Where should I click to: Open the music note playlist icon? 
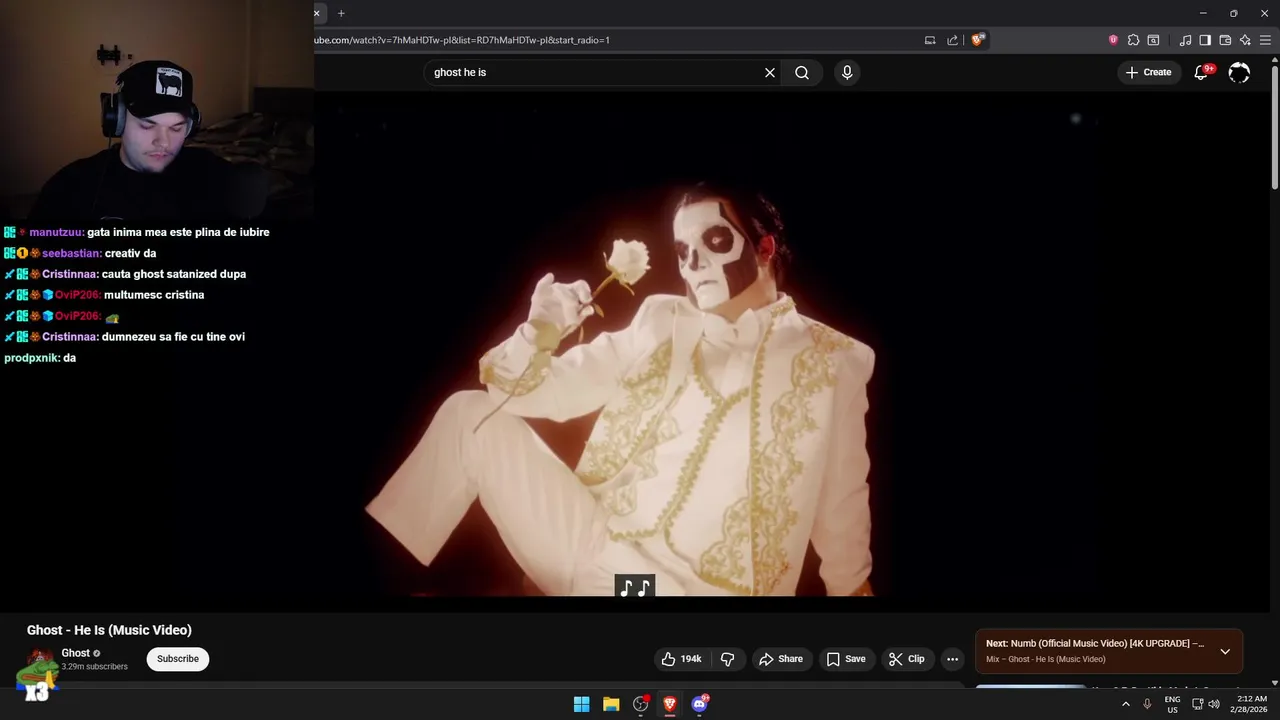(x=1185, y=40)
